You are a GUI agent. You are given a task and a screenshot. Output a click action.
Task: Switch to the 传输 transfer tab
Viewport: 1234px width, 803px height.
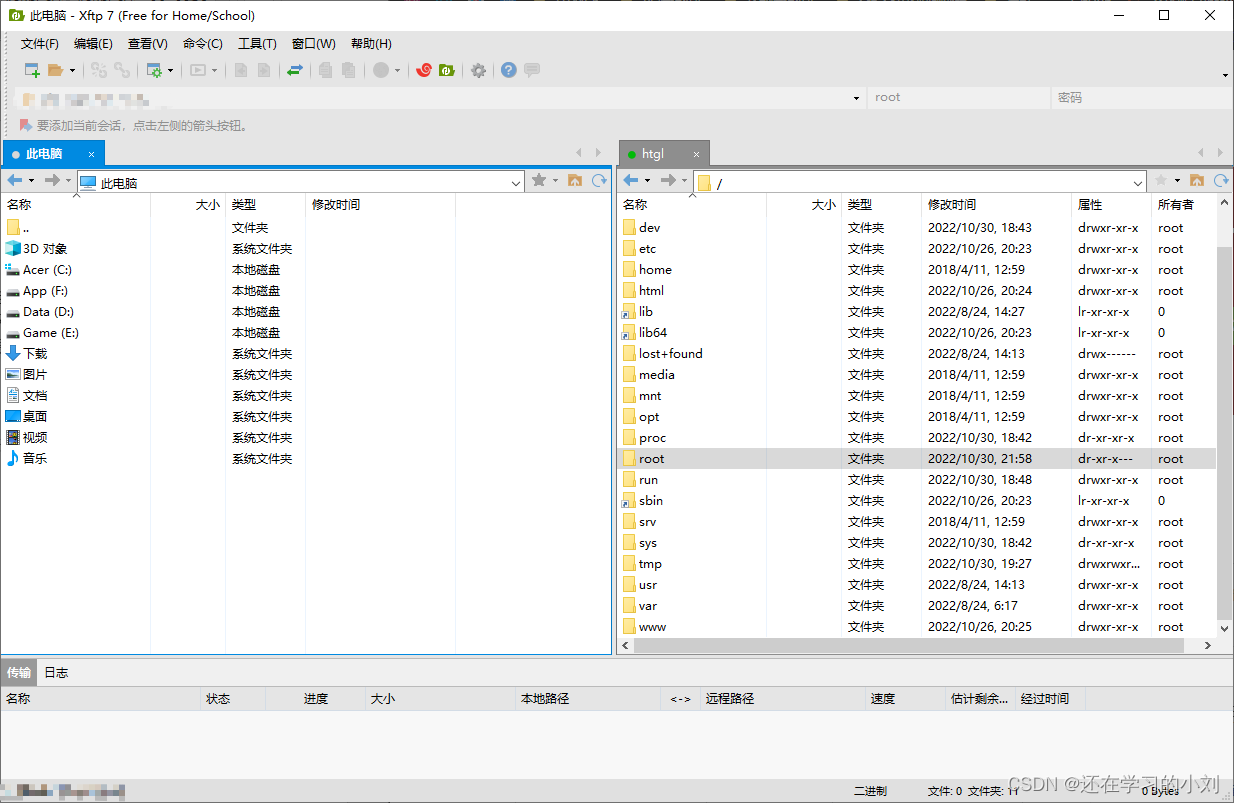(19, 673)
